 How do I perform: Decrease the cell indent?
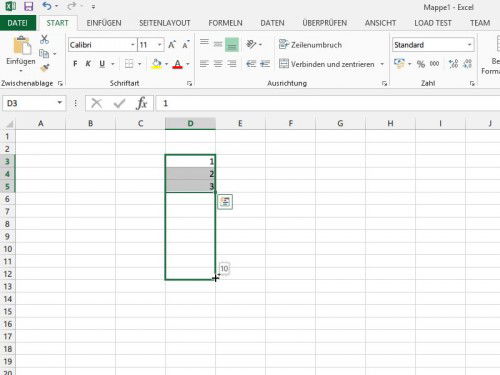tap(251, 63)
